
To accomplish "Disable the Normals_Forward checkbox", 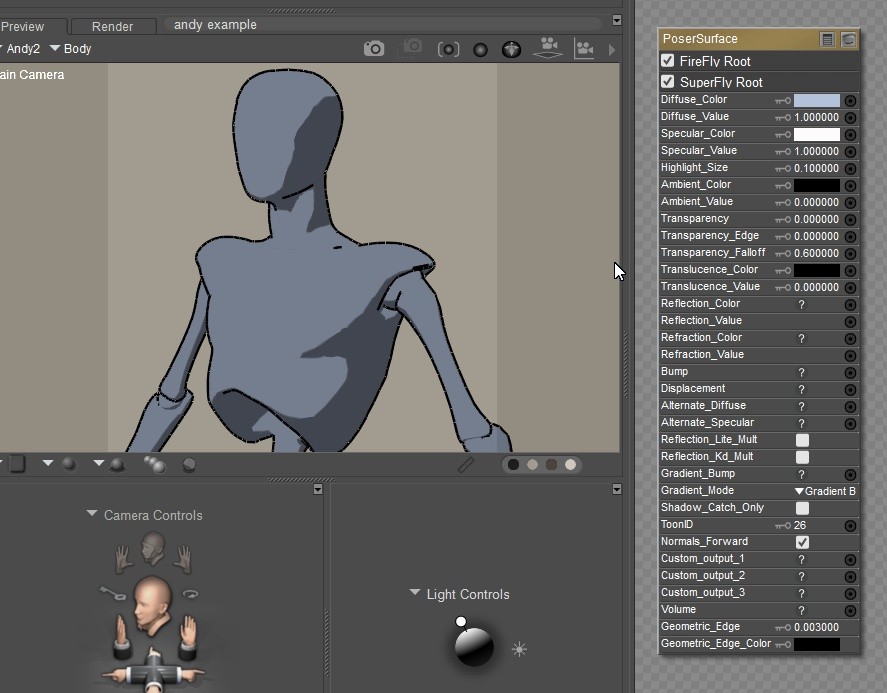I will coord(802,542).
